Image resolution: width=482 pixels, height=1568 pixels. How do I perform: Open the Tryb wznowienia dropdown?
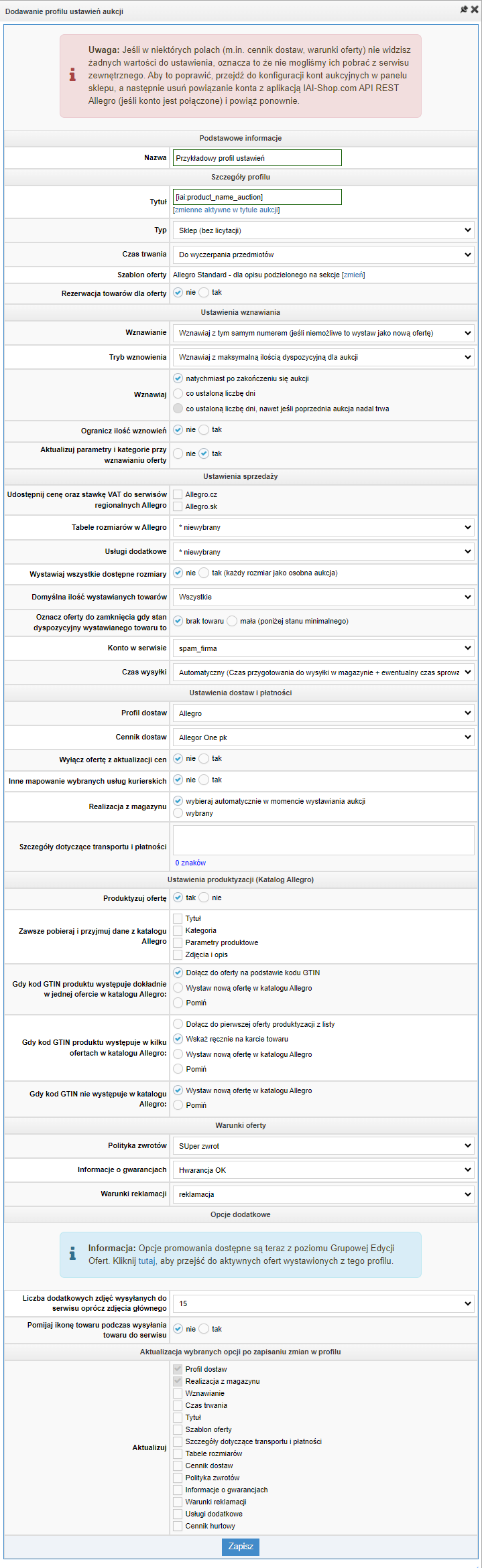tap(324, 357)
